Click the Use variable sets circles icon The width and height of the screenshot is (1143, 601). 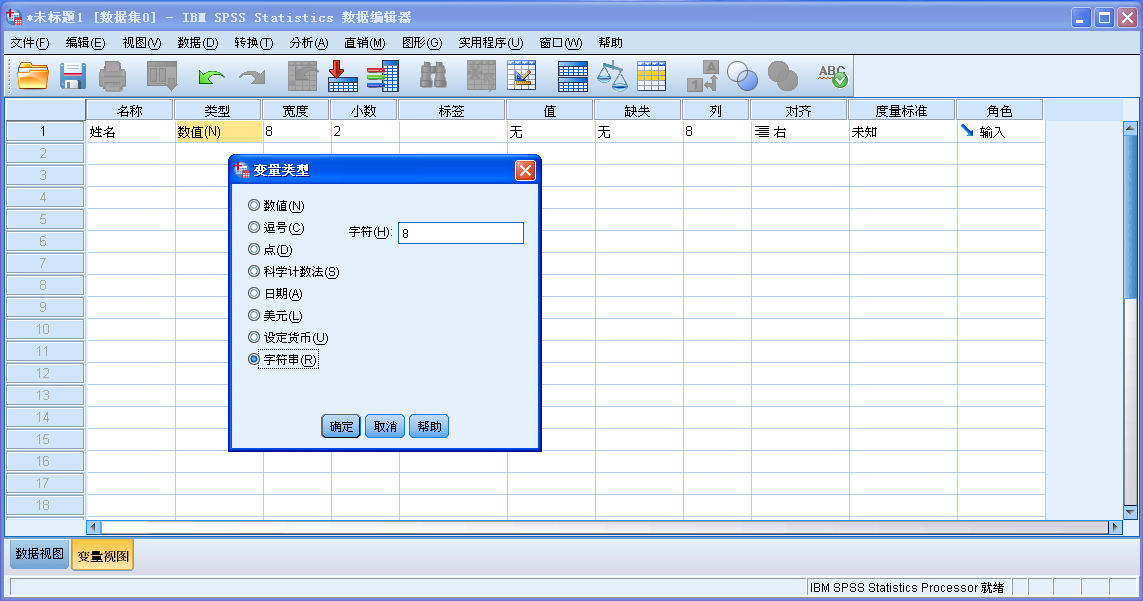[743, 76]
